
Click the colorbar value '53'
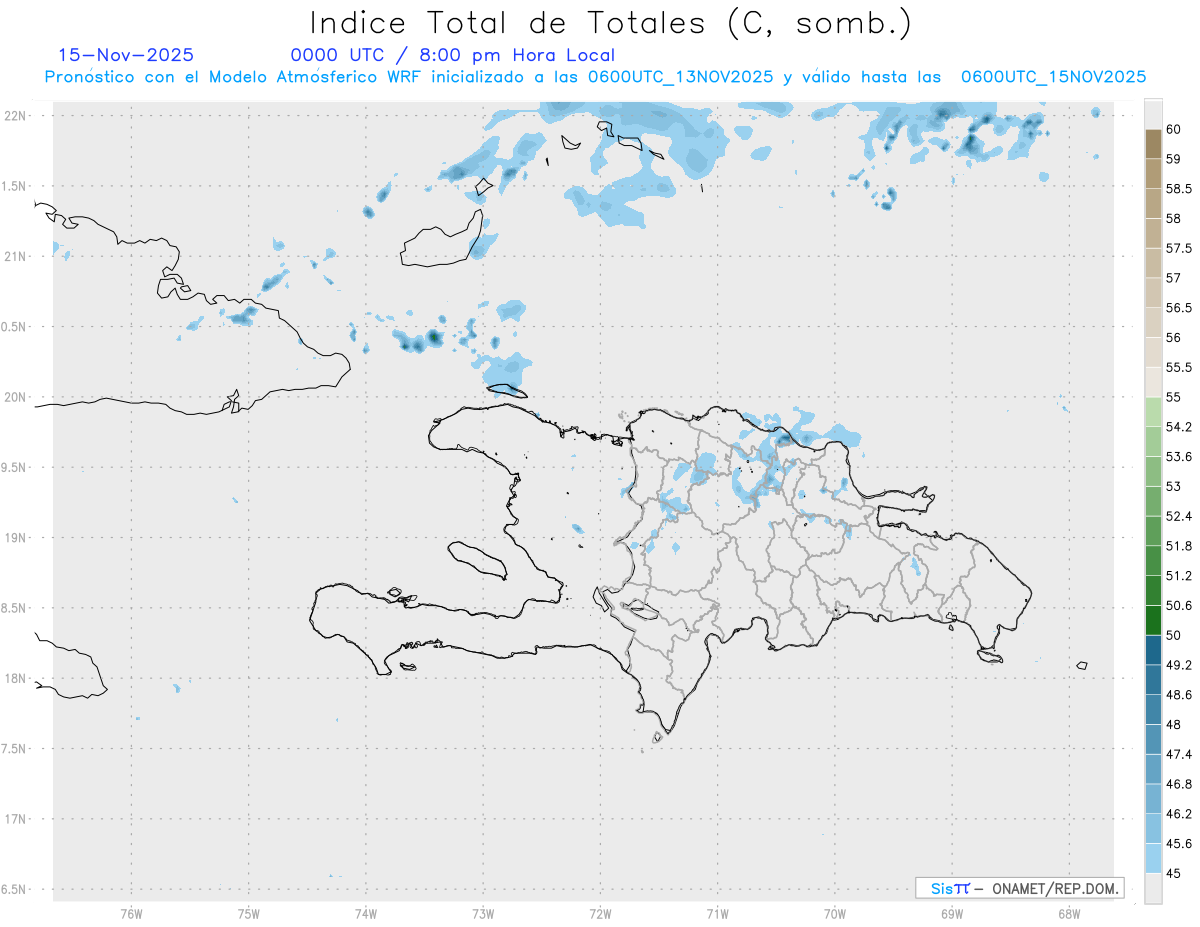click(x=1174, y=486)
